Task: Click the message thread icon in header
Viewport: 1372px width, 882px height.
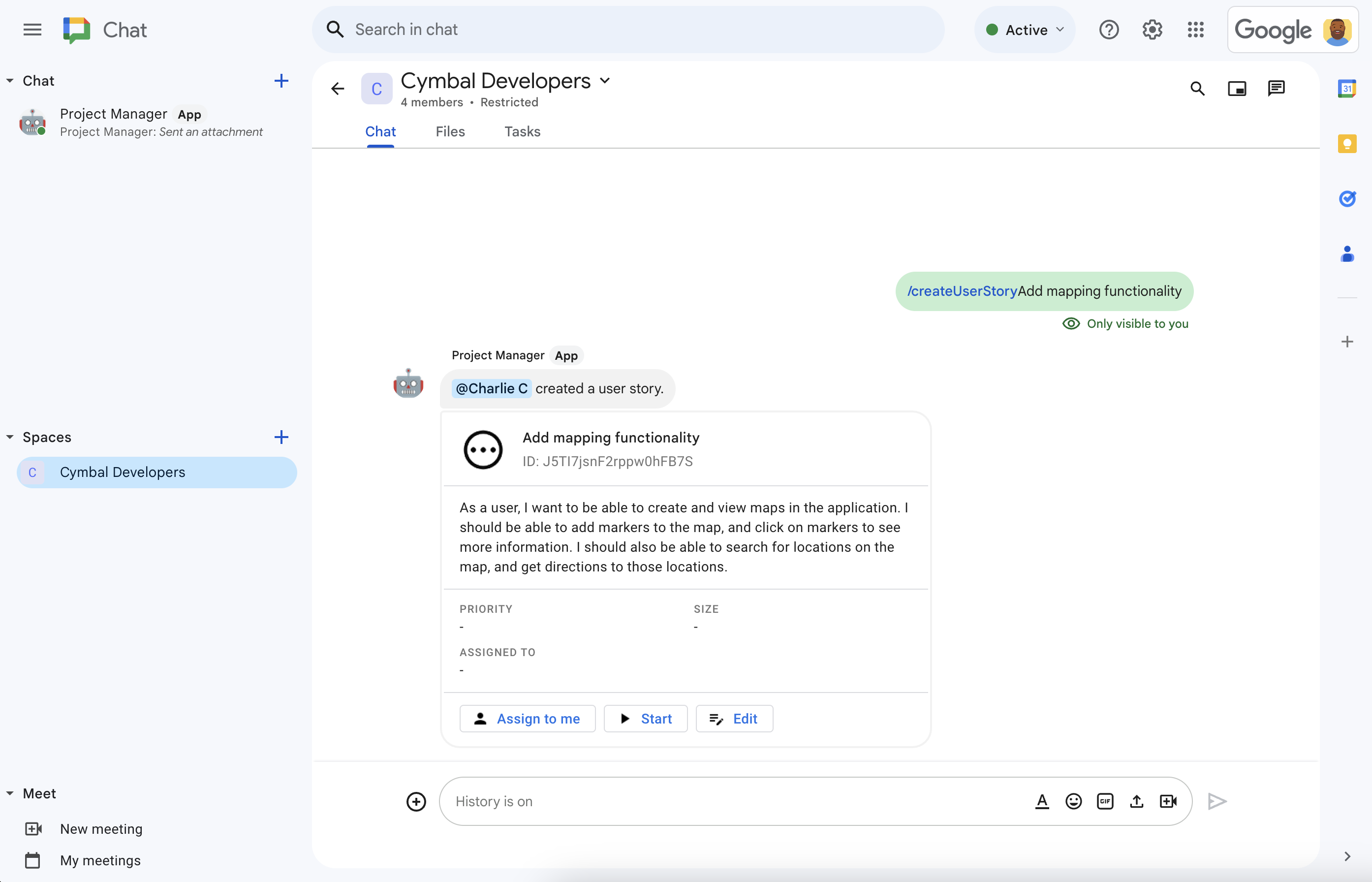Action: tap(1277, 88)
